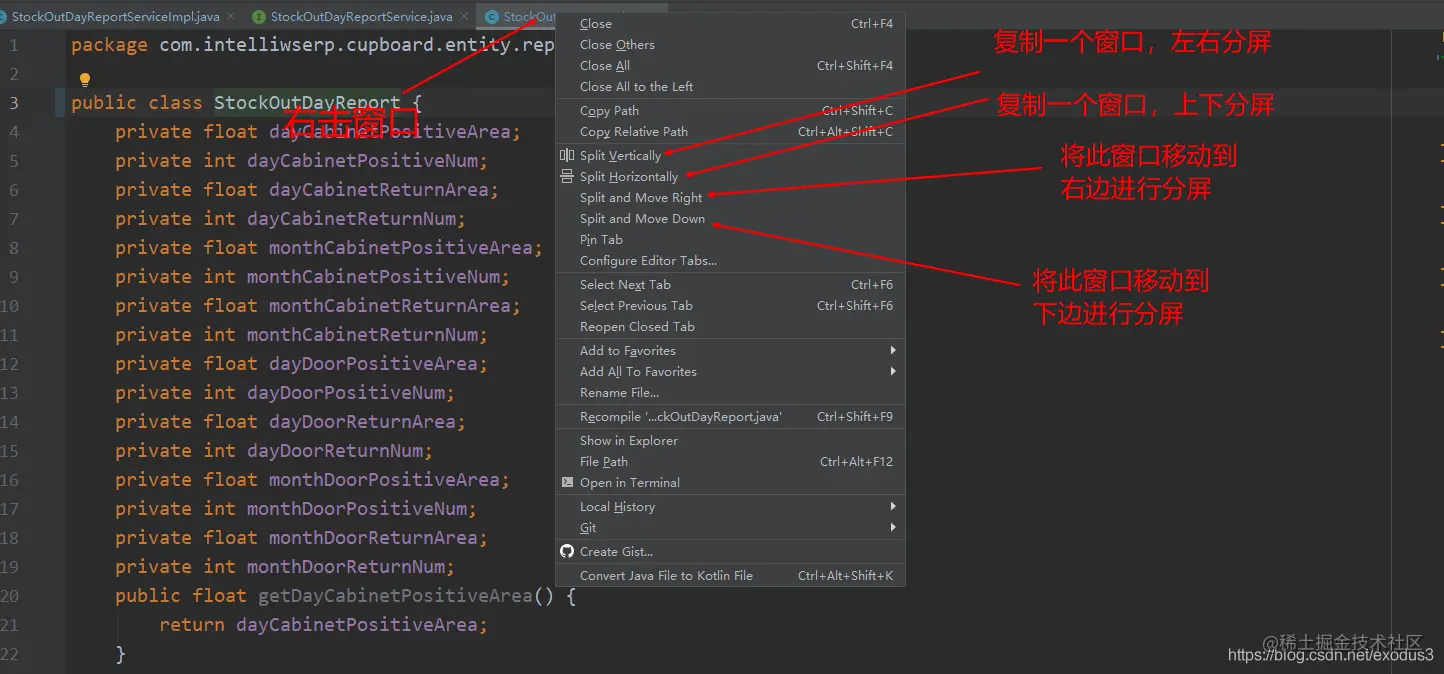Choose Select Next Tab

[730, 284]
